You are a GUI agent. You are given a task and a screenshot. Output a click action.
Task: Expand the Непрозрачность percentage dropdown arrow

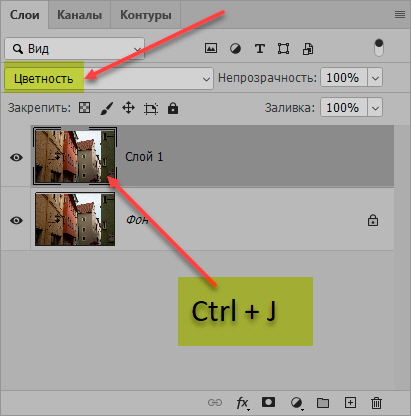pos(375,78)
